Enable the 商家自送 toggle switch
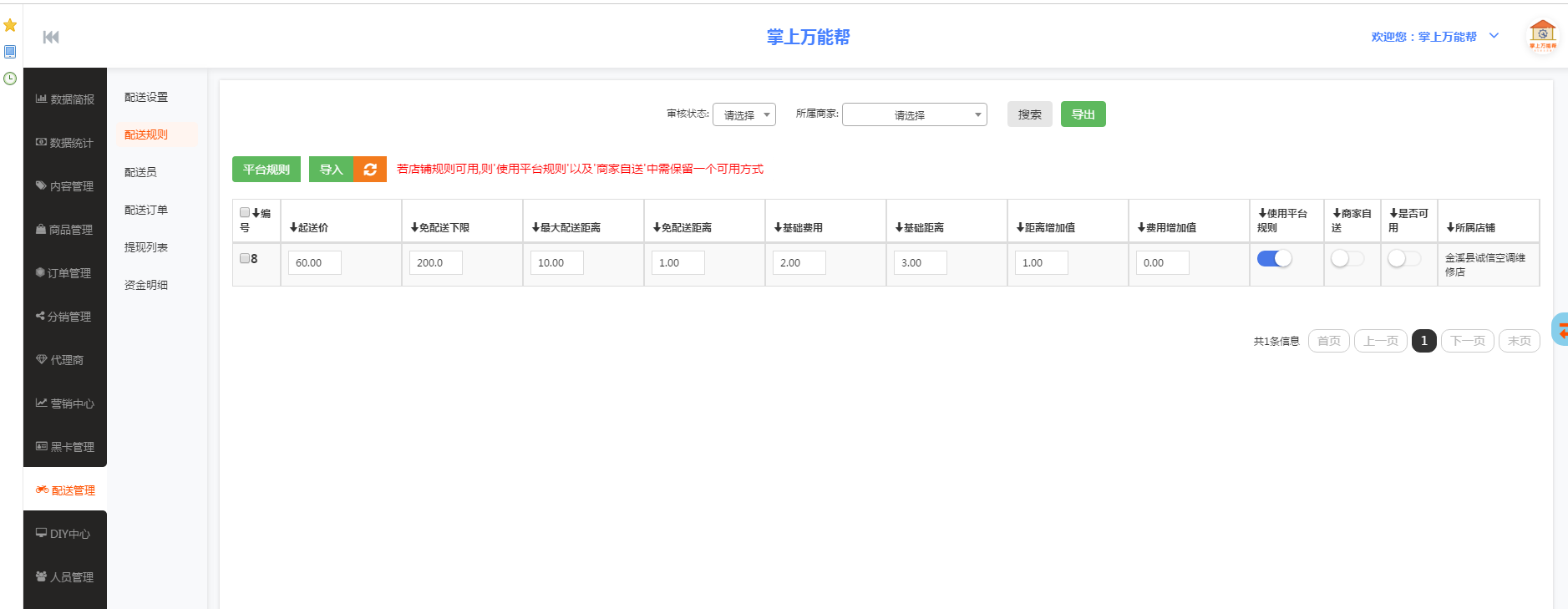The height and width of the screenshot is (609, 1568). click(x=1347, y=259)
